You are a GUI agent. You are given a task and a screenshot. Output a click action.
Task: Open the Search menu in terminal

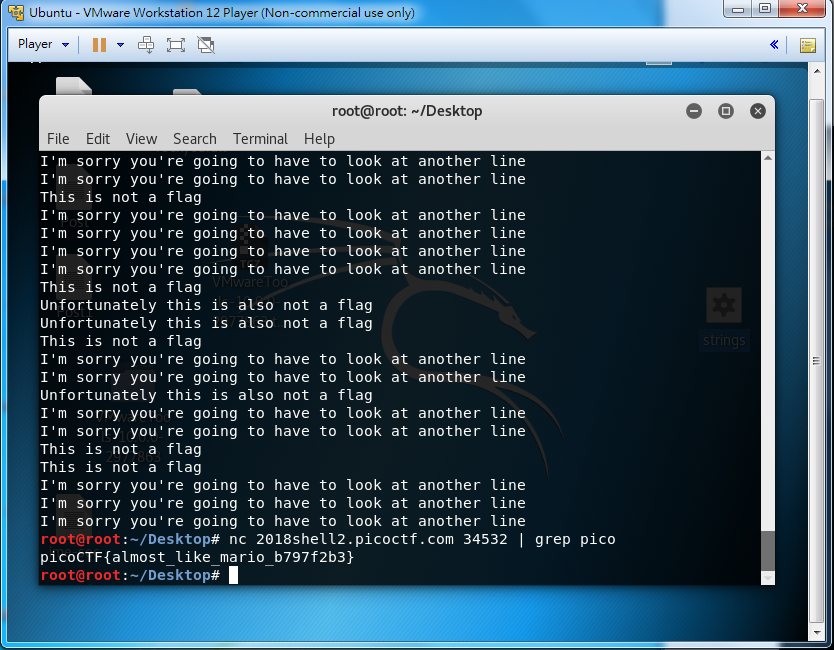pyautogui.click(x=195, y=139)
